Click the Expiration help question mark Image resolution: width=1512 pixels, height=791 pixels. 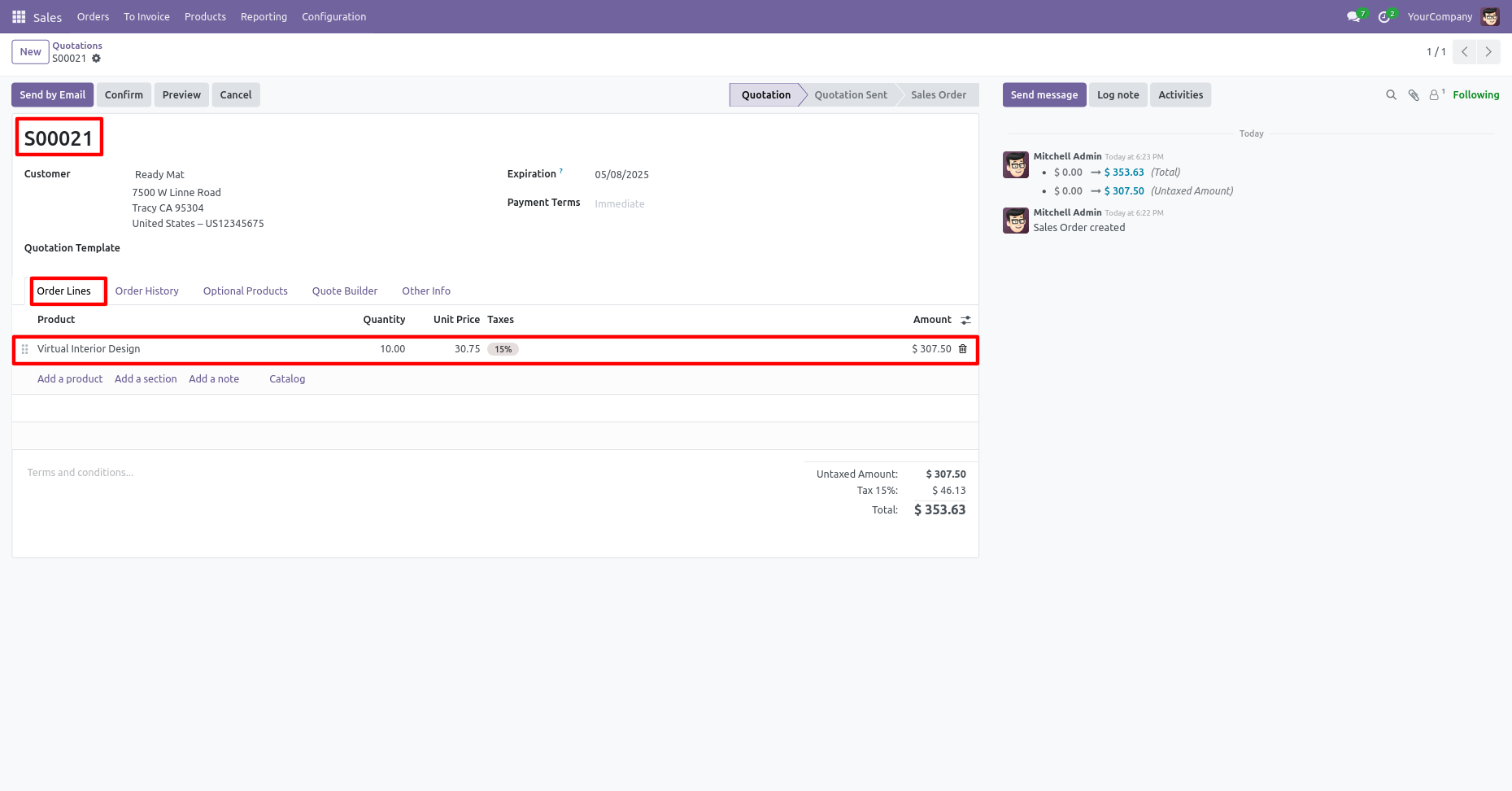(561, 171)
